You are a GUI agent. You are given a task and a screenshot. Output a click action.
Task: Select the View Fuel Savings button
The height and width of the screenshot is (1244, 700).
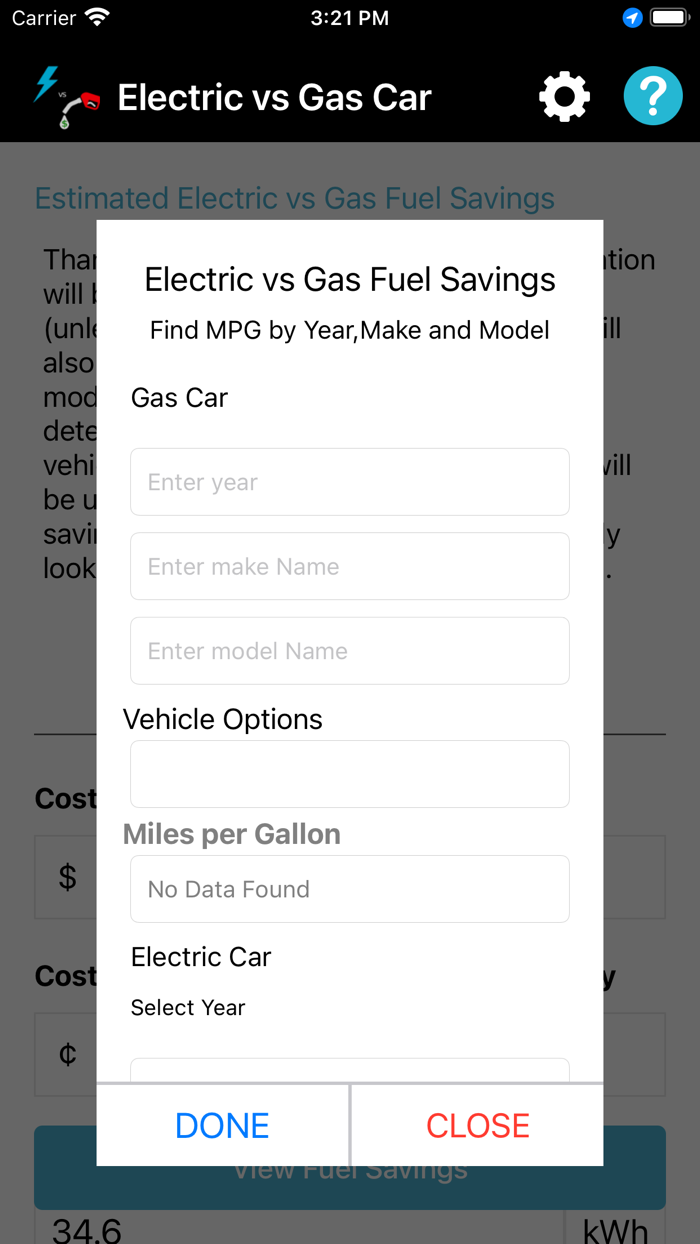[x=349, y=1167]
